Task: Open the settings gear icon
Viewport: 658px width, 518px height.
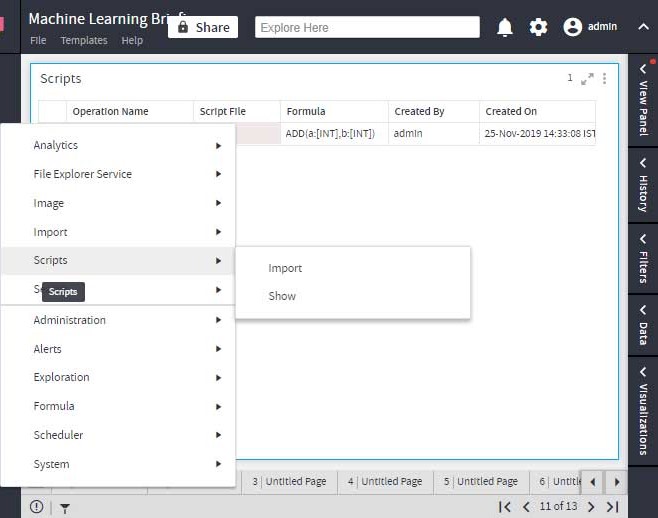Action: click(x=538, y=27)
